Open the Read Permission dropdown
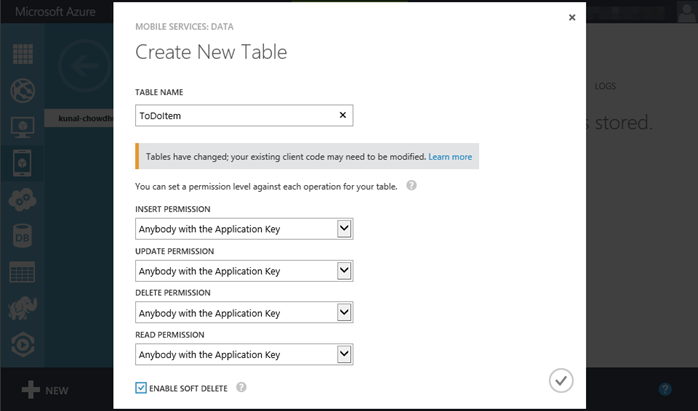The image size is (698, 411). point(344,354)
